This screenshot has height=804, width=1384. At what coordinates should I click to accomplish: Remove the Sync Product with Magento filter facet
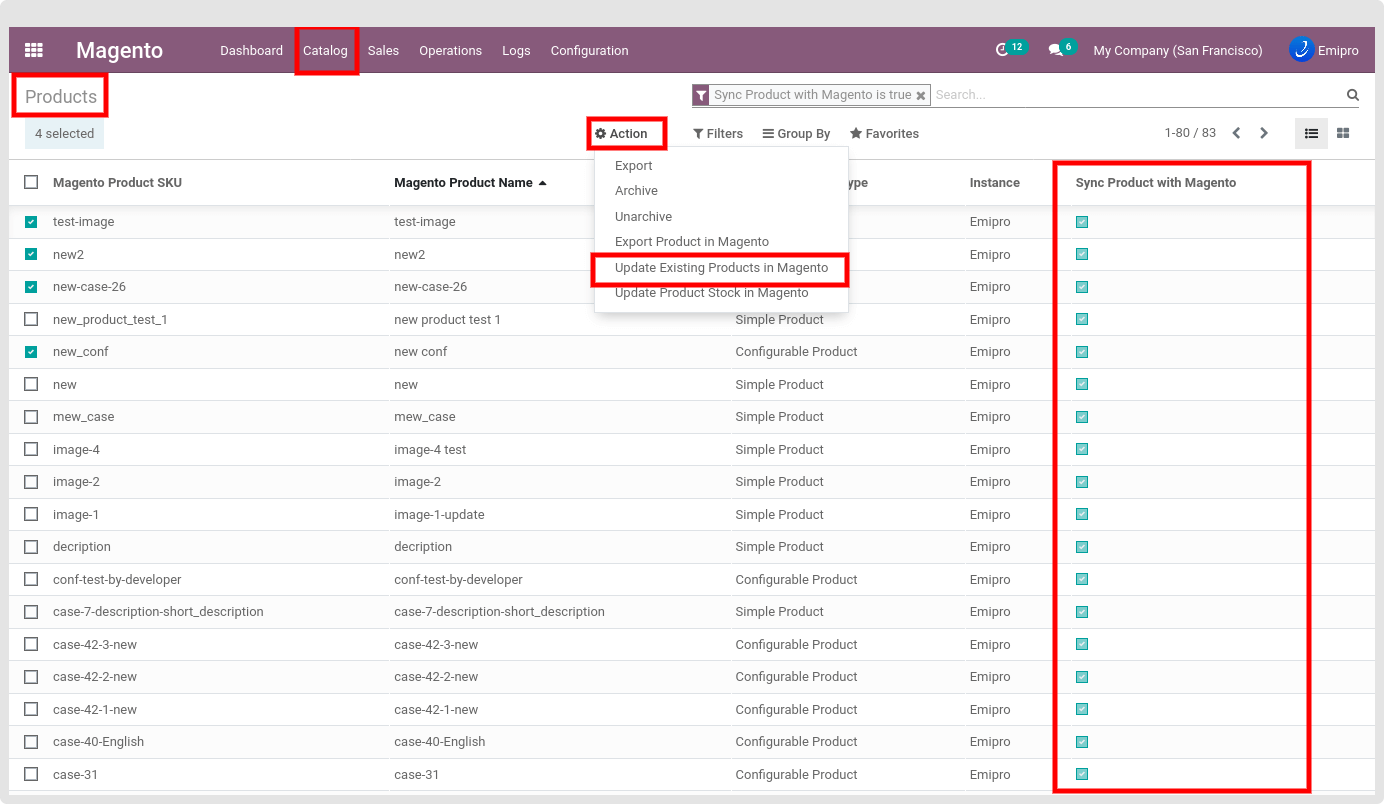pyautogui.click(x=921, y=96)
